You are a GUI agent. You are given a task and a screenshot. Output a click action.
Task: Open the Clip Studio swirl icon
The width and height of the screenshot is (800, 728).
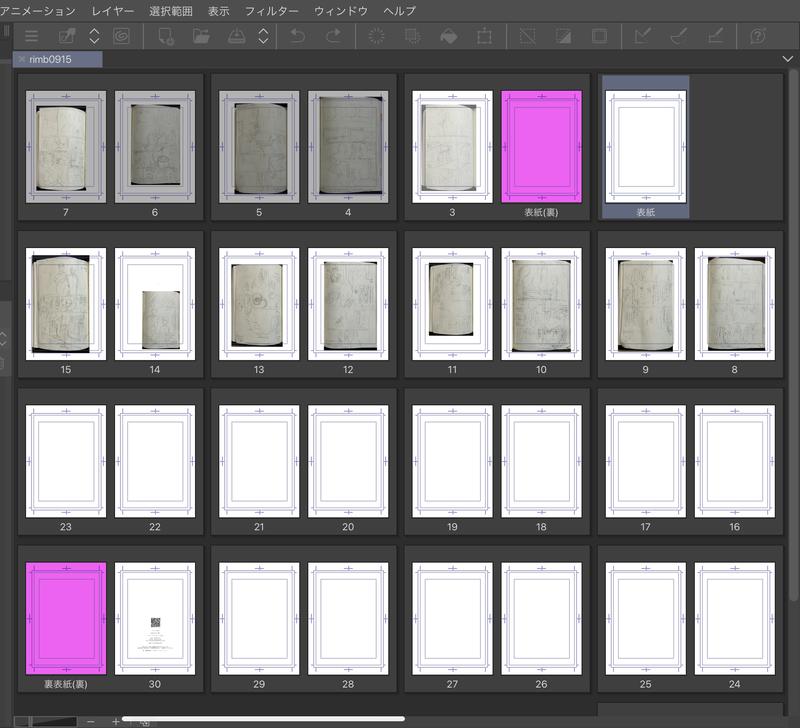point(121,36)
